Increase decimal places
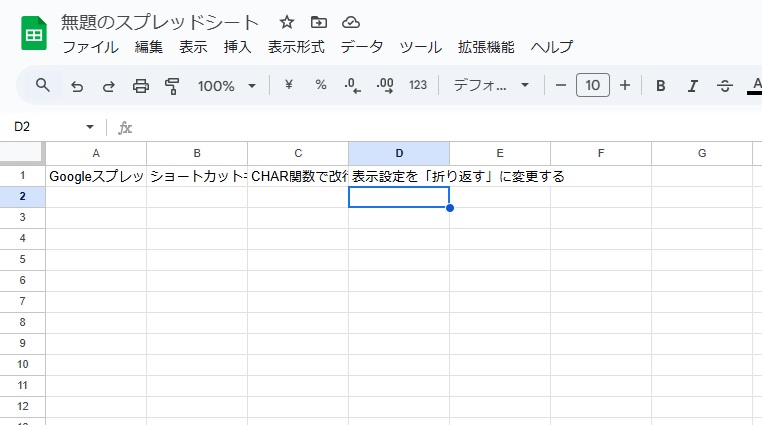This screenshot has width=762, height=425. click(x=385, y=85)
